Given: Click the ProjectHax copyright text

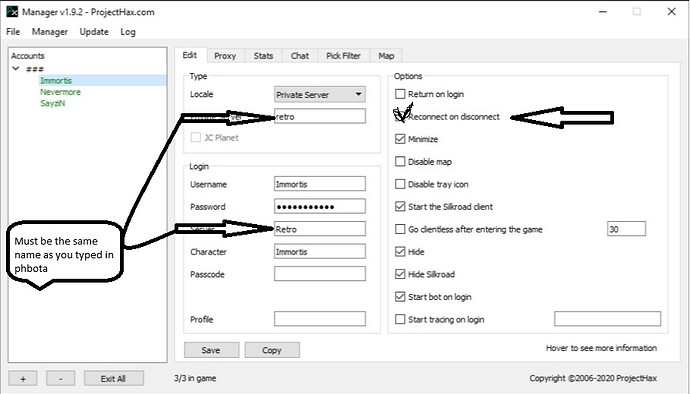Looking at the screenshot, I should [593, 378].
